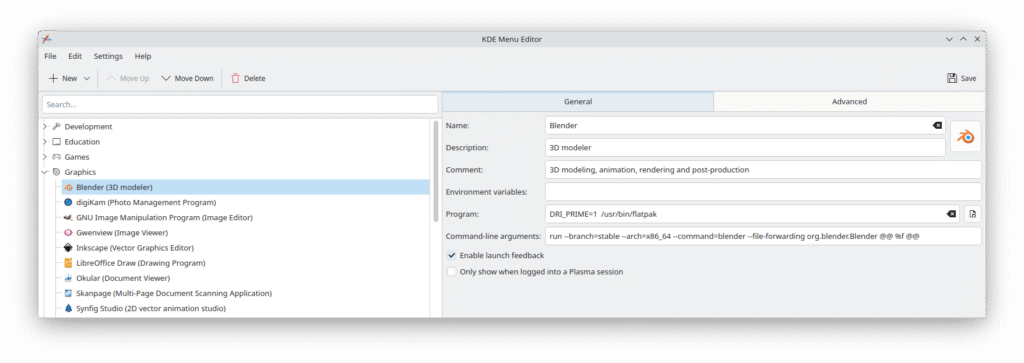Open the Settings menu

[108, 56]
